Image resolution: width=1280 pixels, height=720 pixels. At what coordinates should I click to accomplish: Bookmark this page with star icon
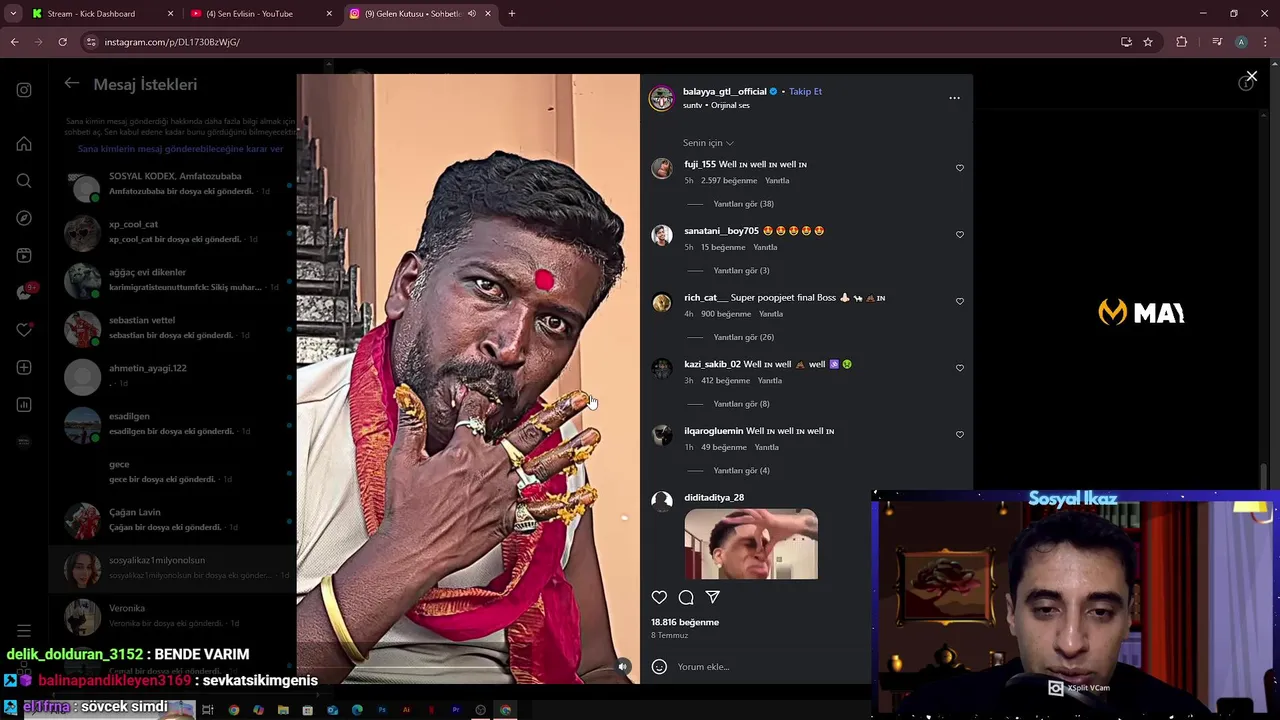[1148, 42]
